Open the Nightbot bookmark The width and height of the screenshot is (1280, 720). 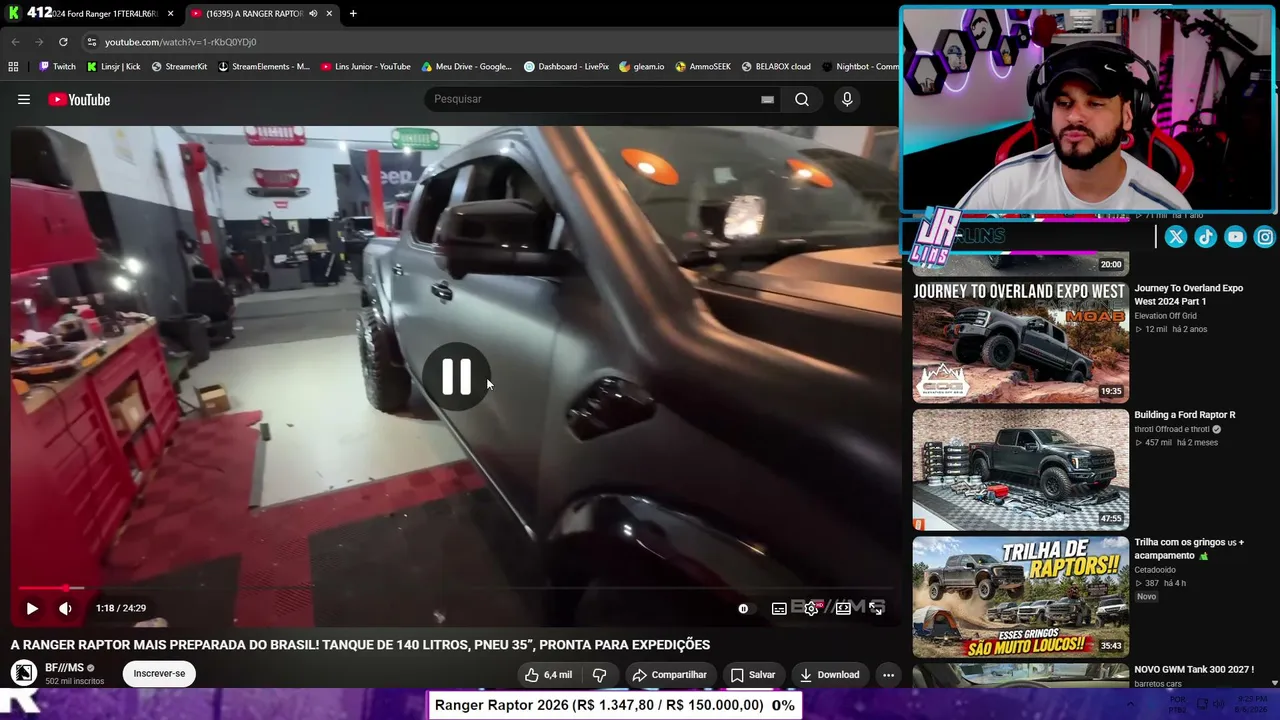click(x=860, y=66)
